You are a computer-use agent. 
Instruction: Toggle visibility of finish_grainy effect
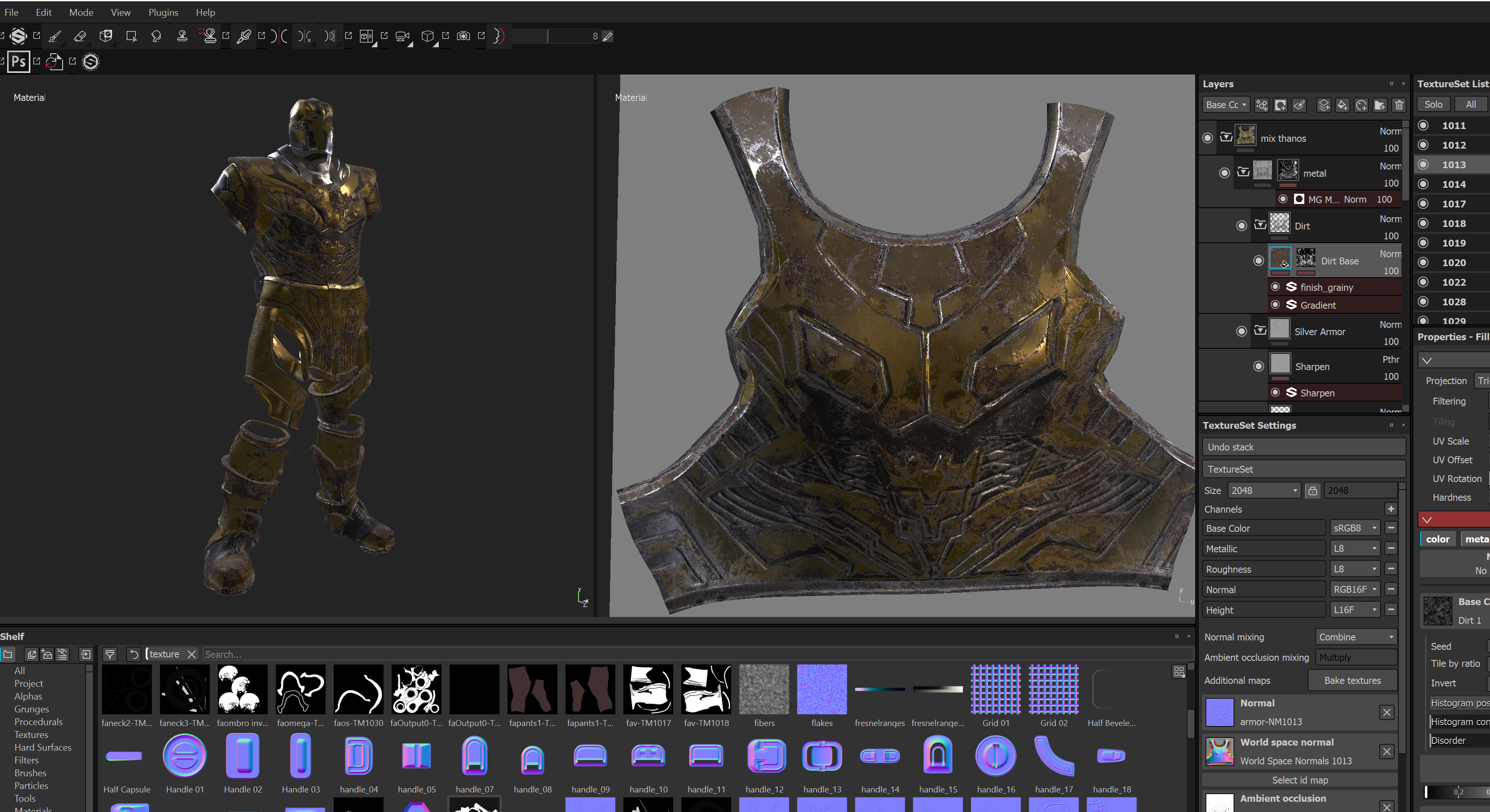[1275, 287]
